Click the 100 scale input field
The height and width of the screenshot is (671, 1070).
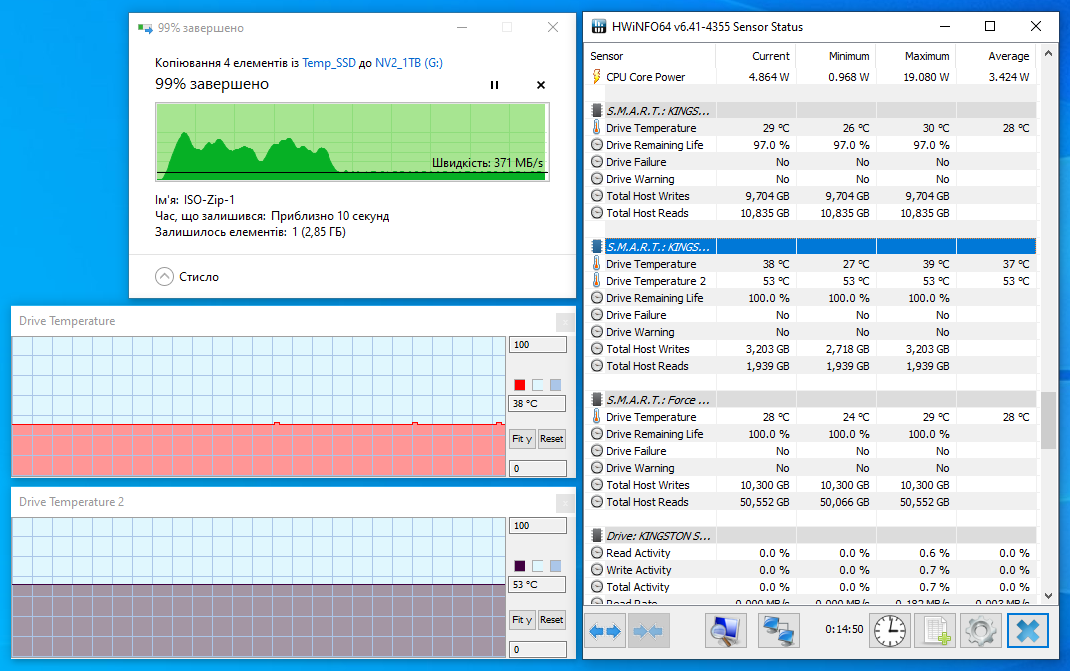[x=537, y=343]
